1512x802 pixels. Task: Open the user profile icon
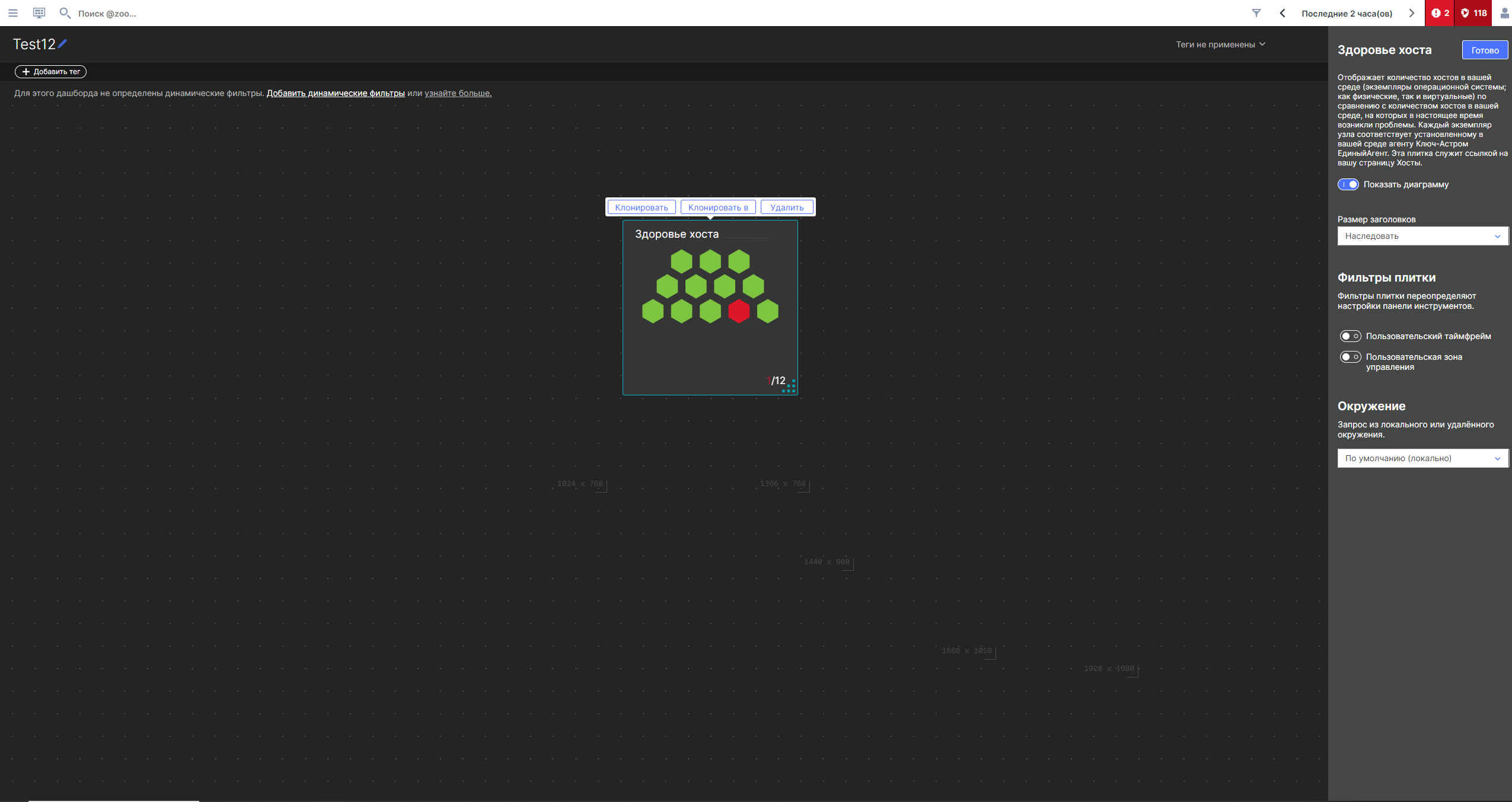[1504, 13]
